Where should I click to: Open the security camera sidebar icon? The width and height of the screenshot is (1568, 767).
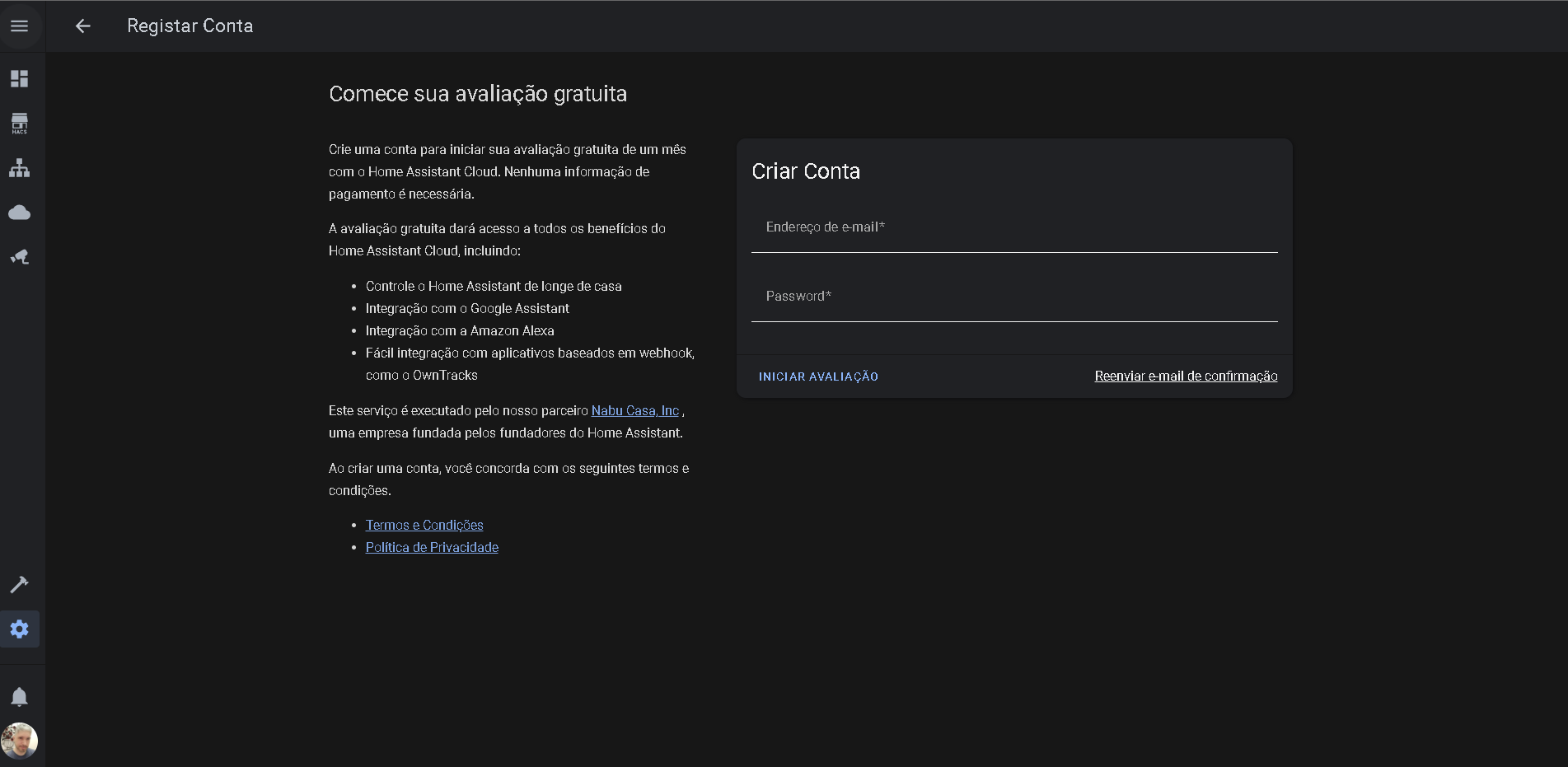(x=19, y=257)
